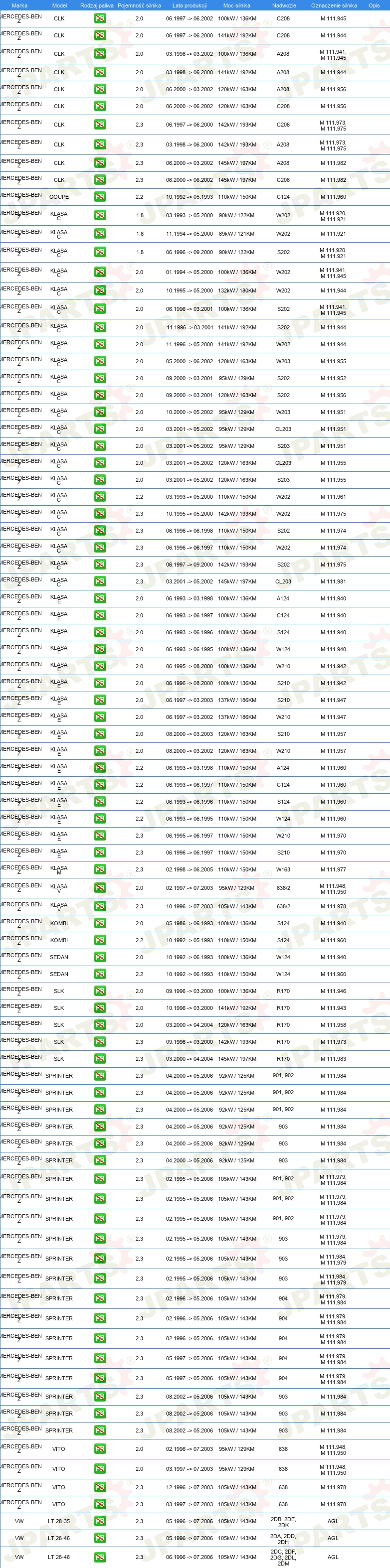Select the fuel icon in the SEDAN 2.2 row
Image resolution: width=390 pixels, height=1568 pixels.
coord(100,974)
